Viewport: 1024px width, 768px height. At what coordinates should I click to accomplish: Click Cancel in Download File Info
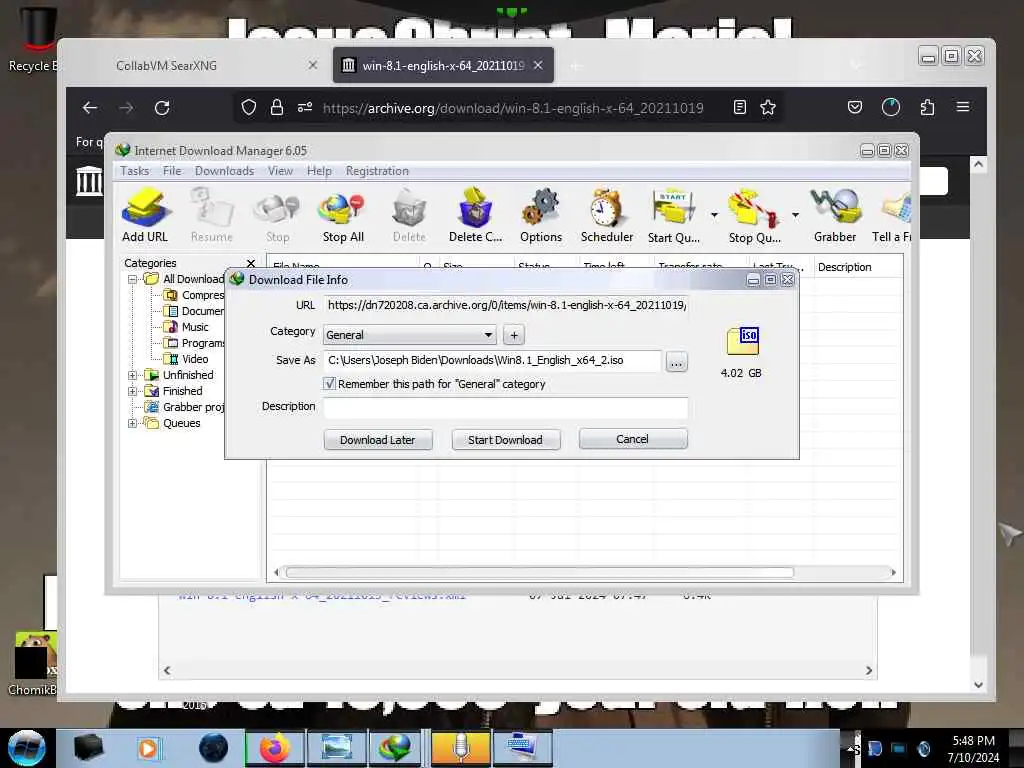pos(633,439)
